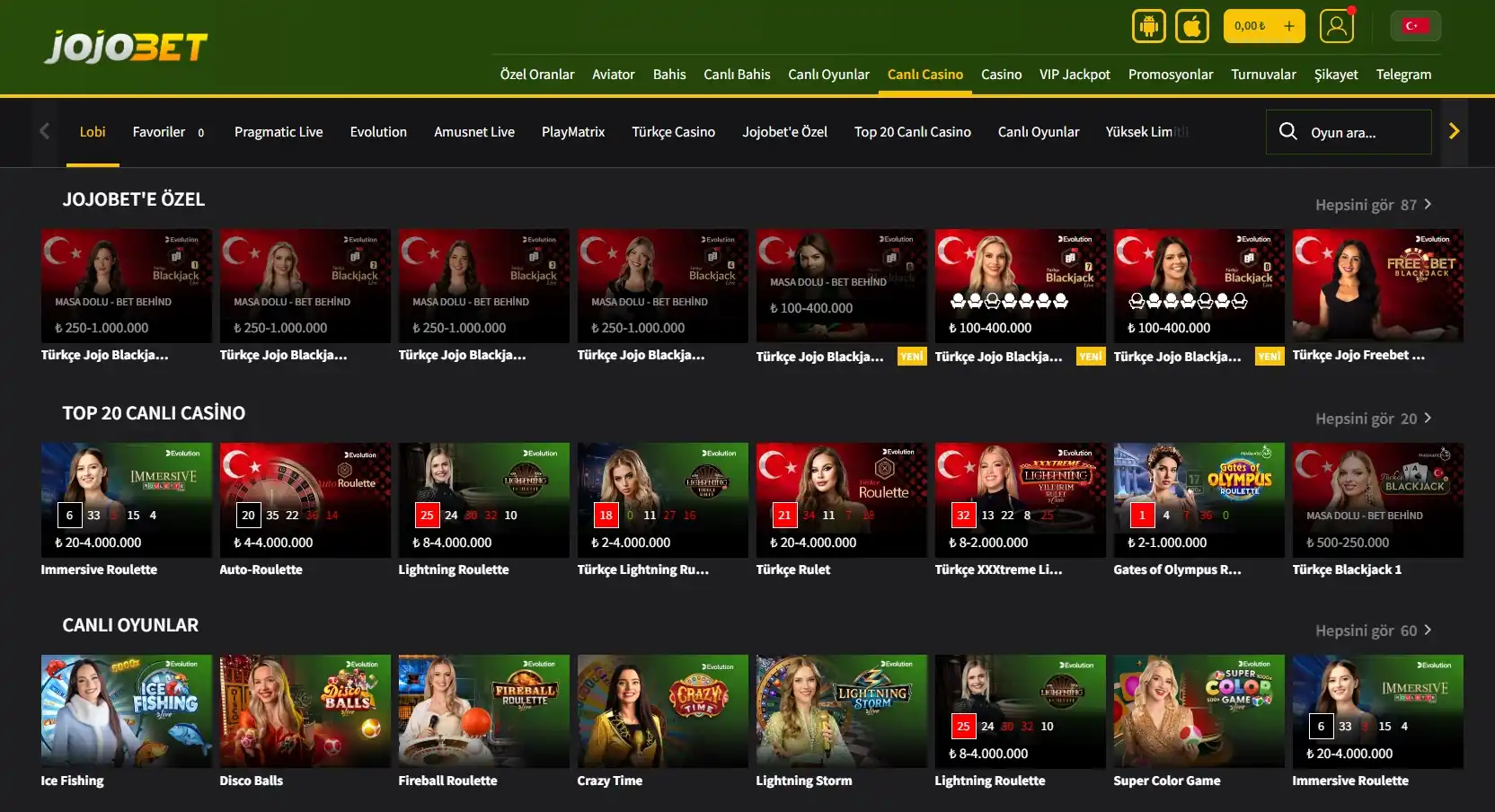This screenshot has width=1495, height=812.
Task: Expand Hepsini gör 87 for Jojobet'e Özel
Action: pyautogui.click(x=1374, y=205)
